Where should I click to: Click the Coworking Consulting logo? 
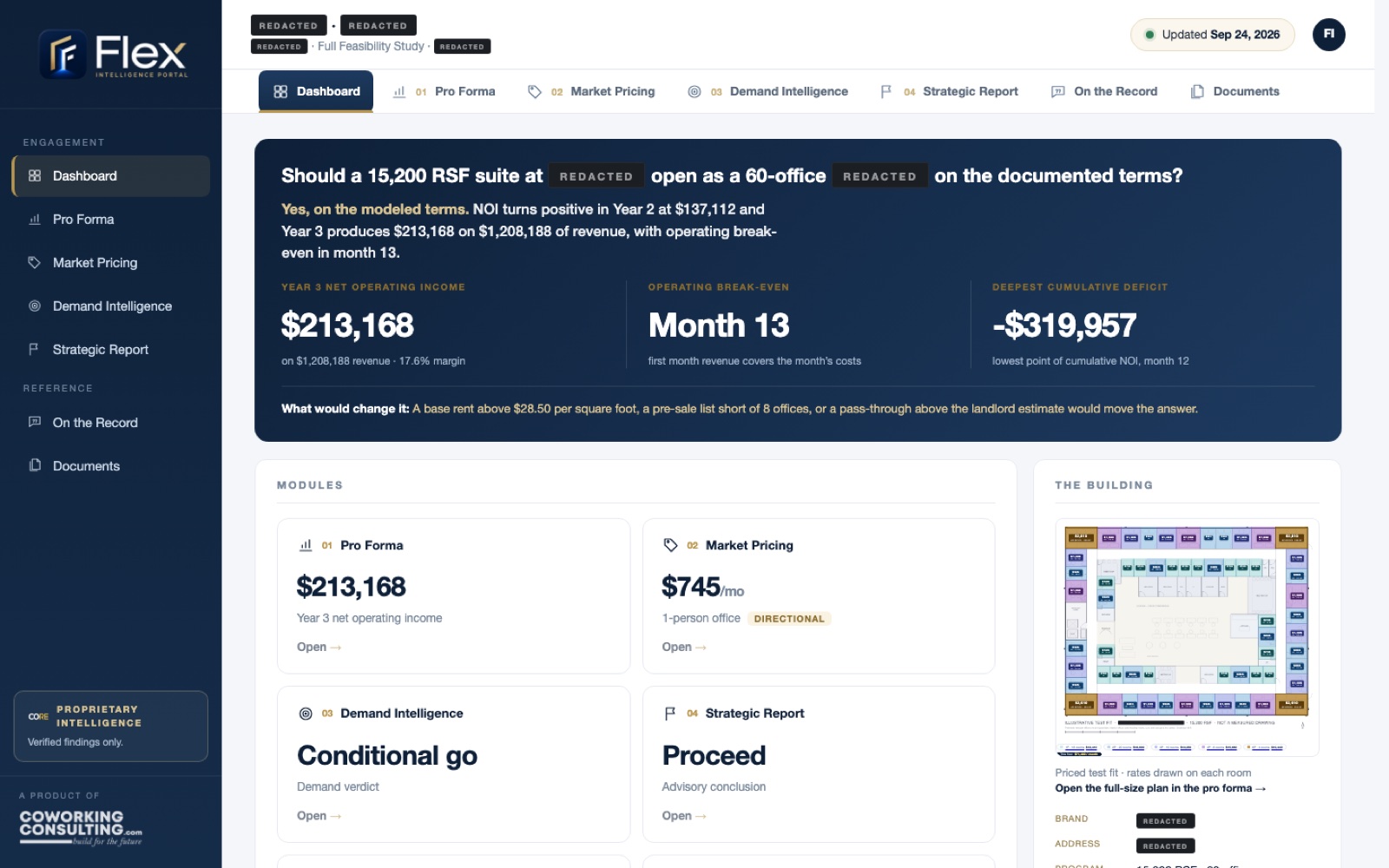coord(81,827)
